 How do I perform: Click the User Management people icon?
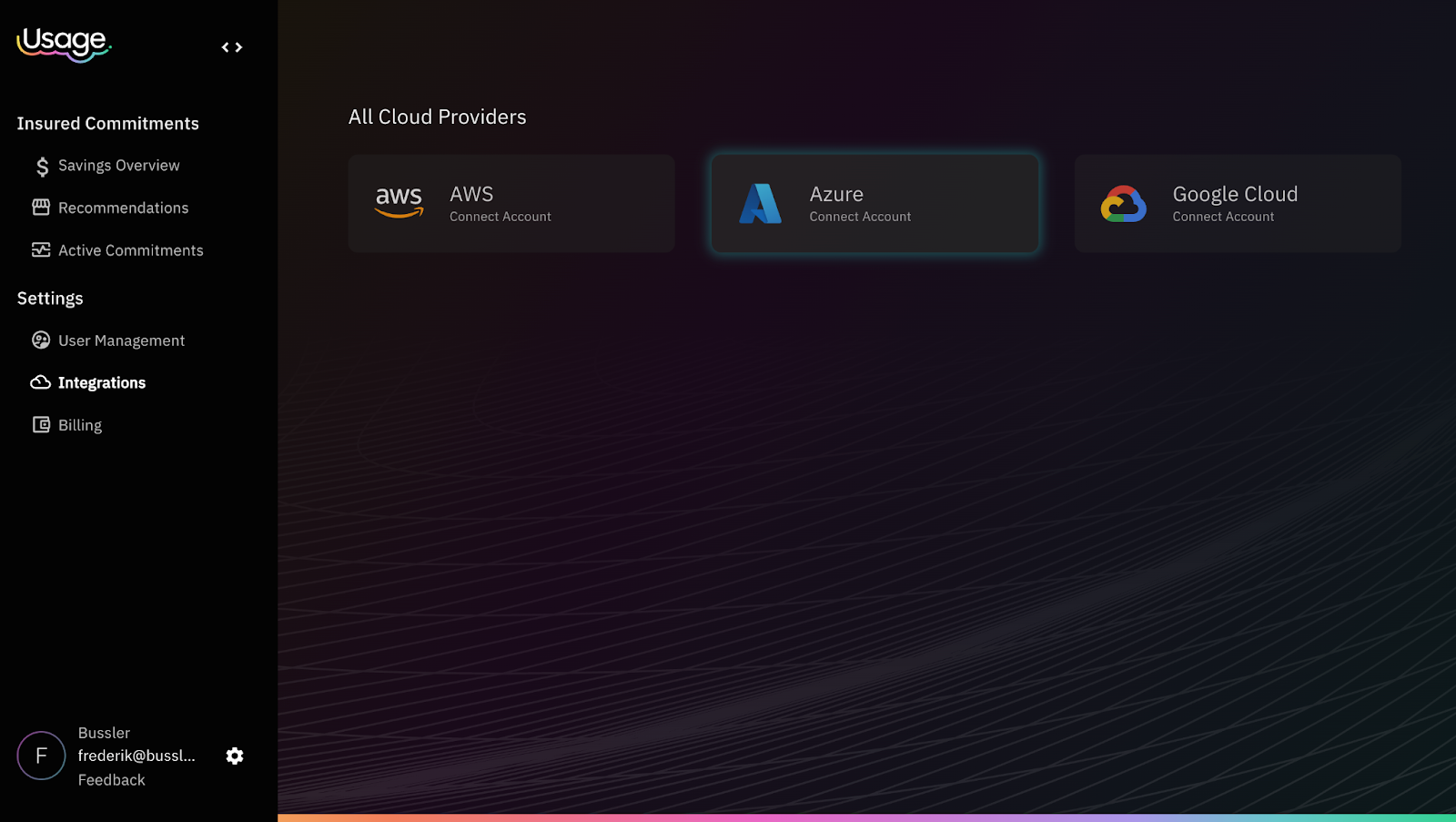[x=41, y=340]
